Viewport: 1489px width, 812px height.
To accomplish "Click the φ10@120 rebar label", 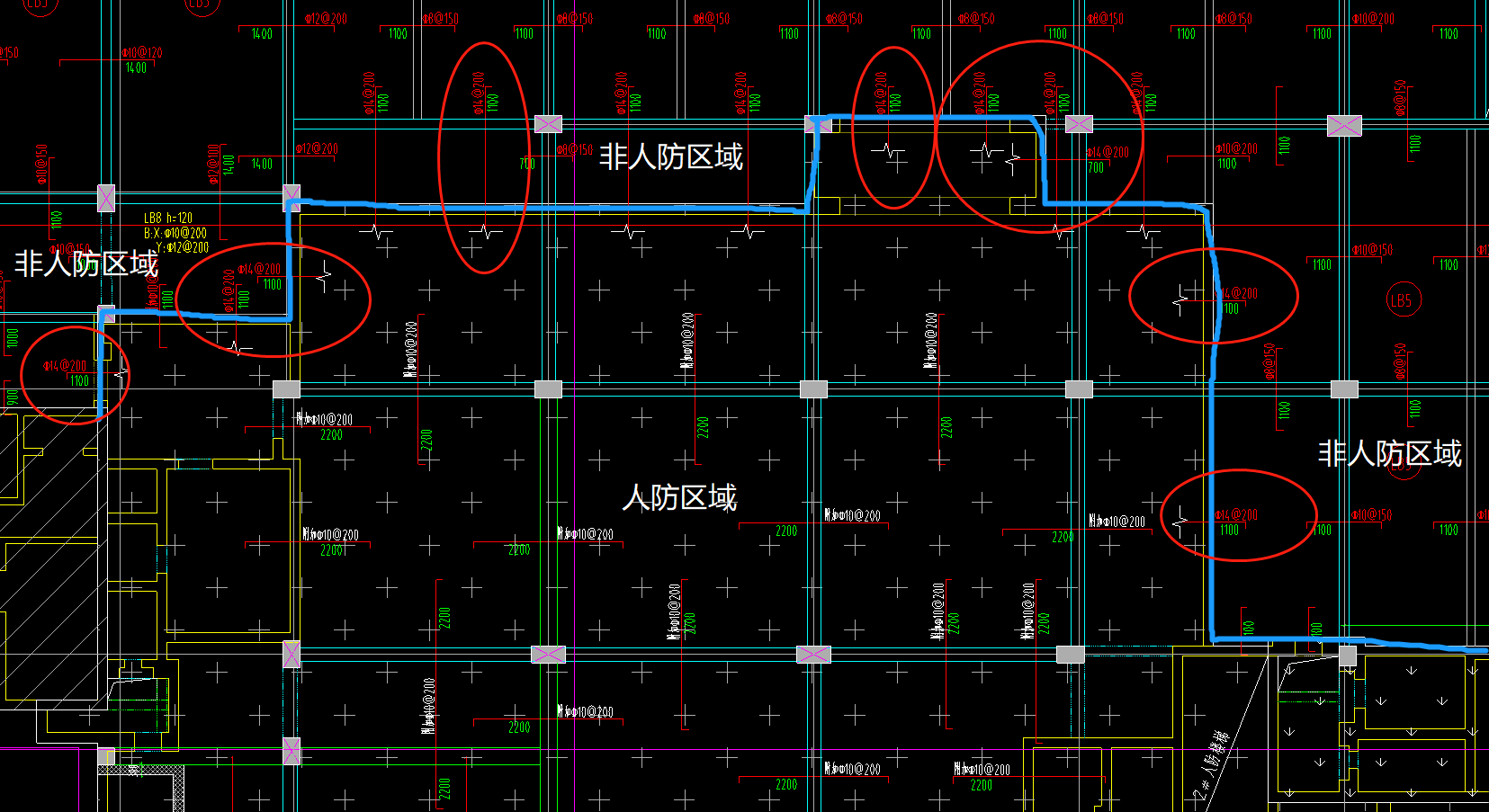I will tap(142, 53).
